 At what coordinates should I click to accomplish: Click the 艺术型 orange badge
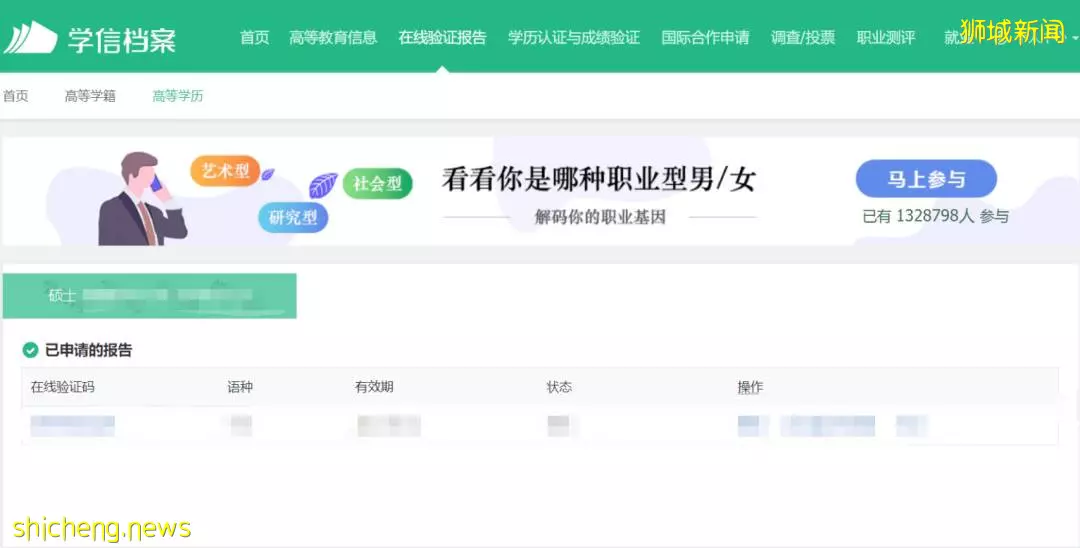tap(225, 171)
